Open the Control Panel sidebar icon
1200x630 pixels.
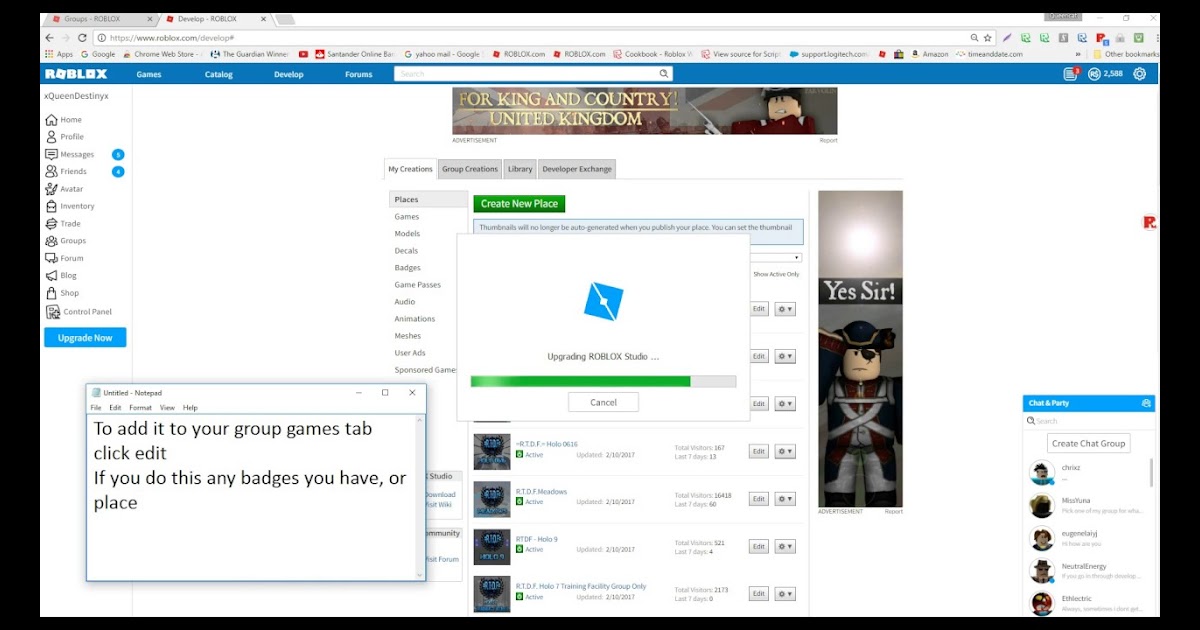(51, 312)
